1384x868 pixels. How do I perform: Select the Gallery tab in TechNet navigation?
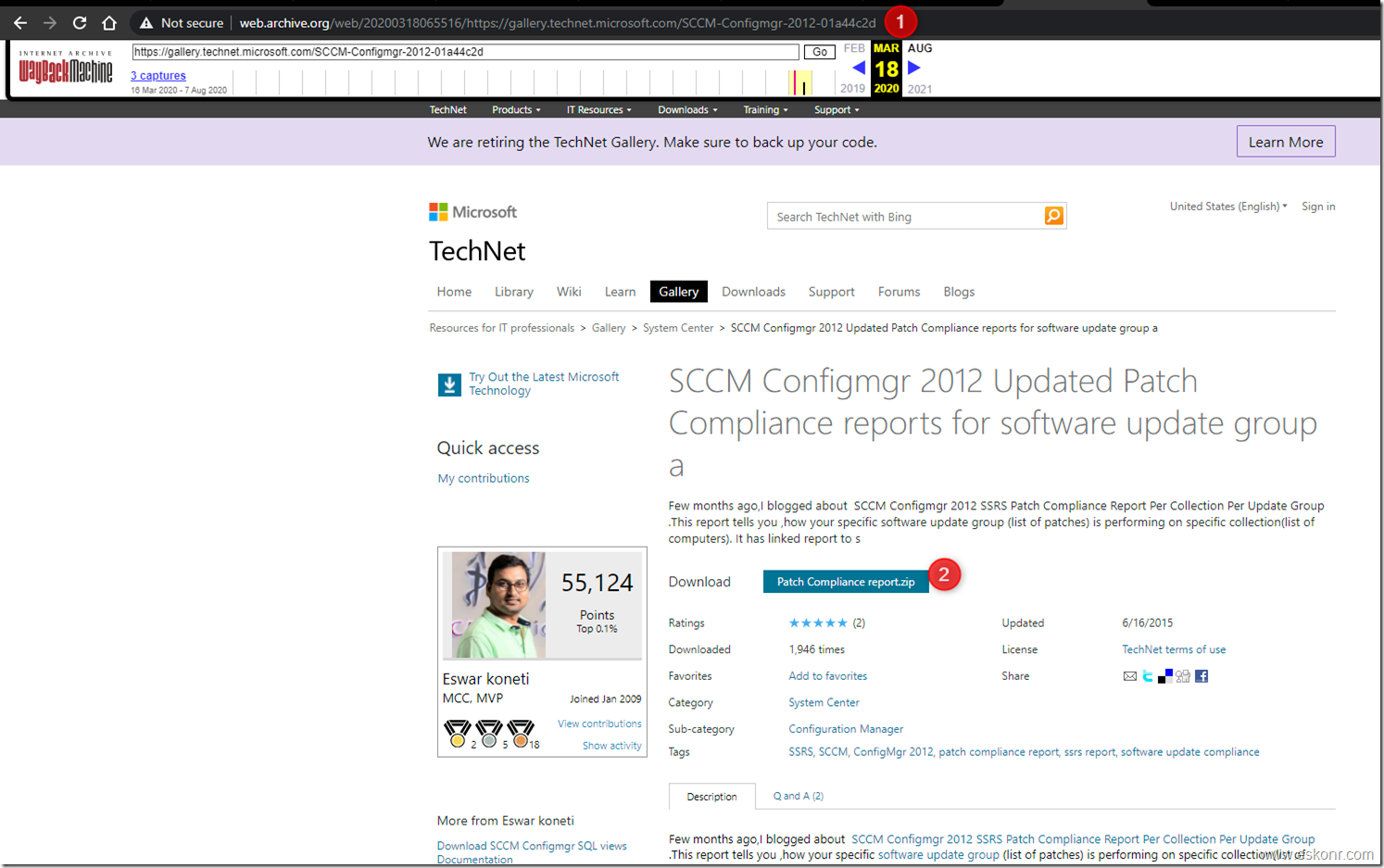[678, 291]
